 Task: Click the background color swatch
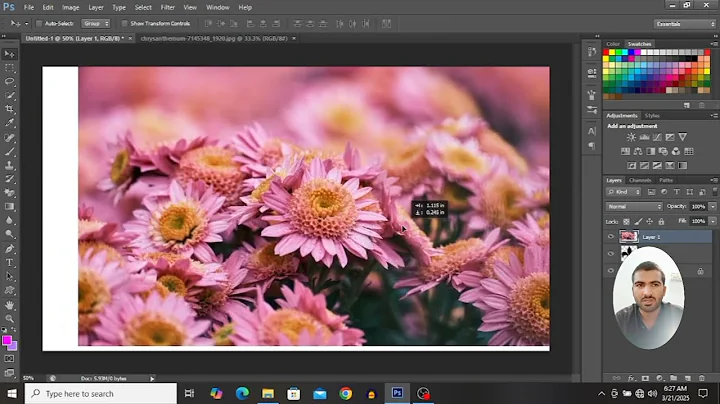point(13,346)
